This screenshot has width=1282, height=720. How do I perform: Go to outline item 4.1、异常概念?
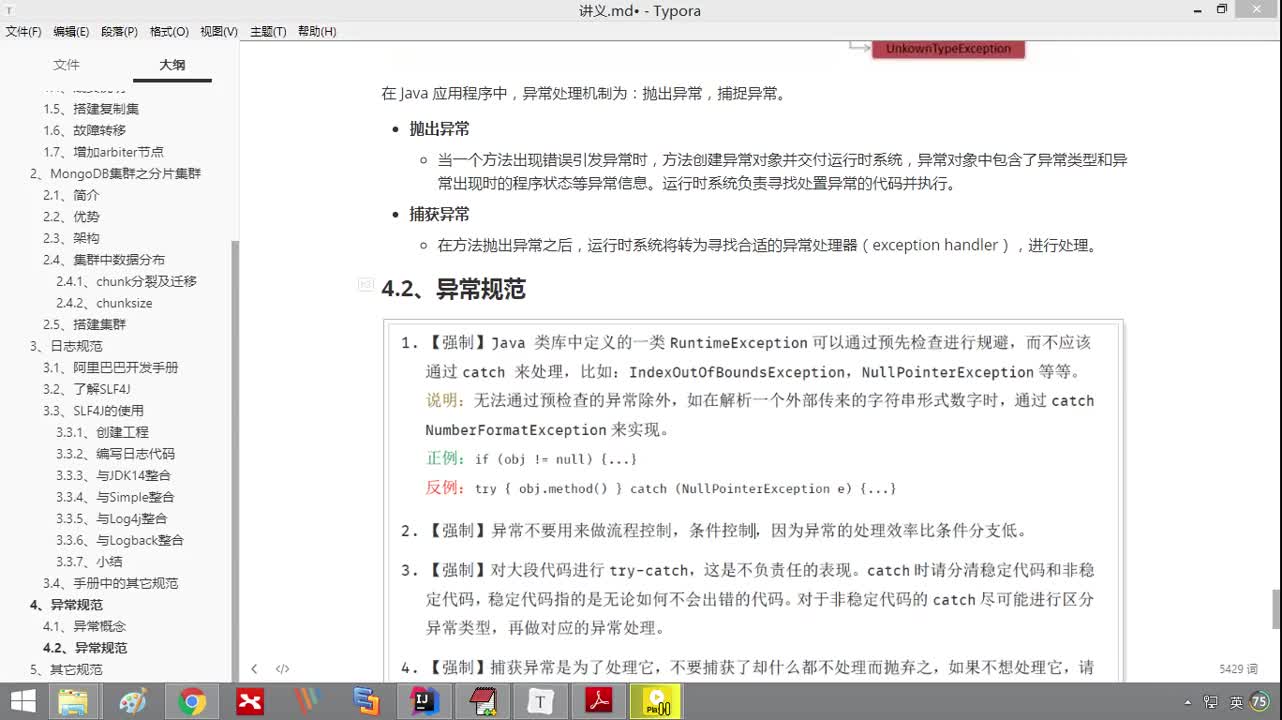pos(84,626)
